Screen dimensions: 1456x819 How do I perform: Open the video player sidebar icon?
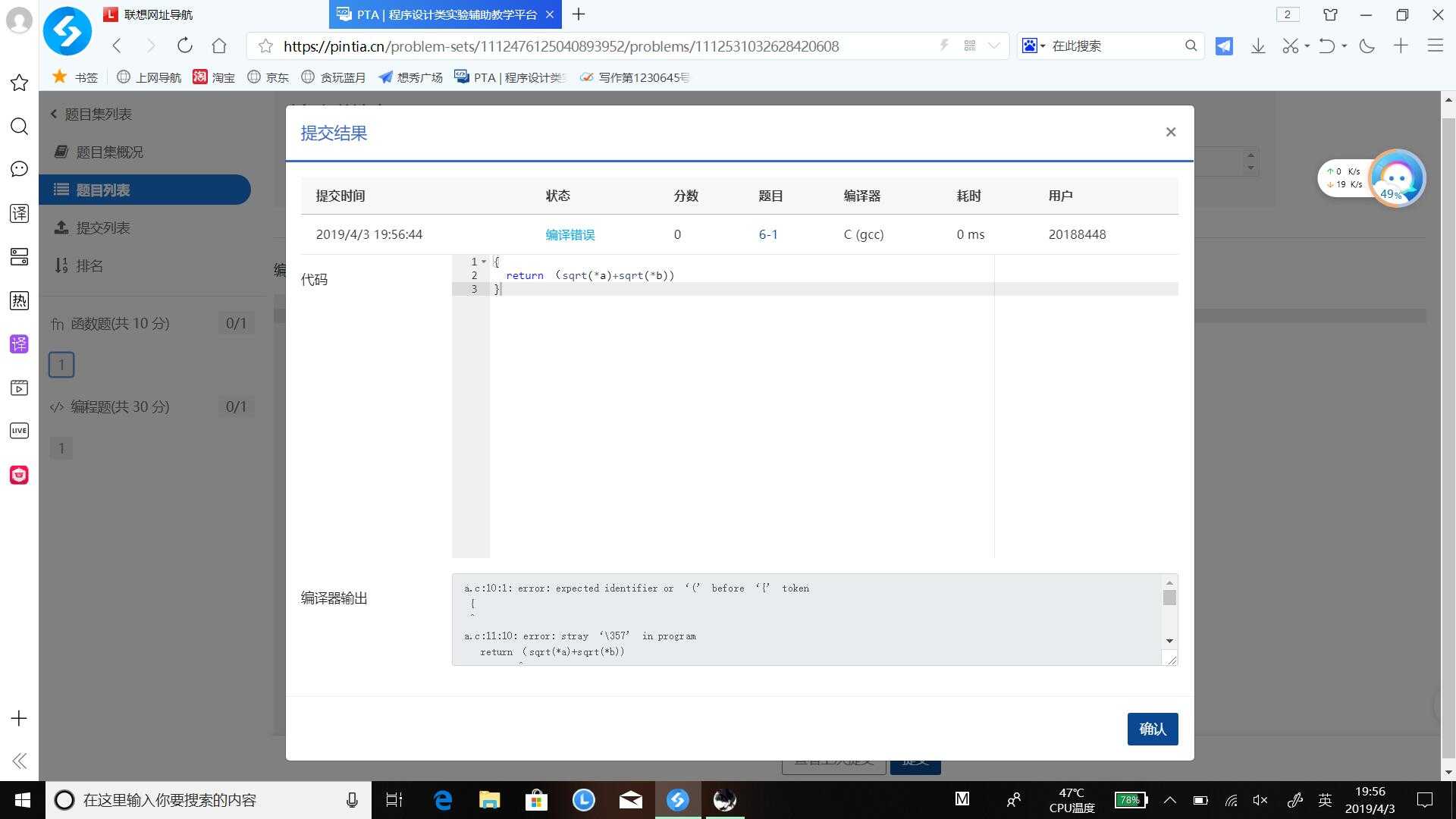tap(19, 388)
